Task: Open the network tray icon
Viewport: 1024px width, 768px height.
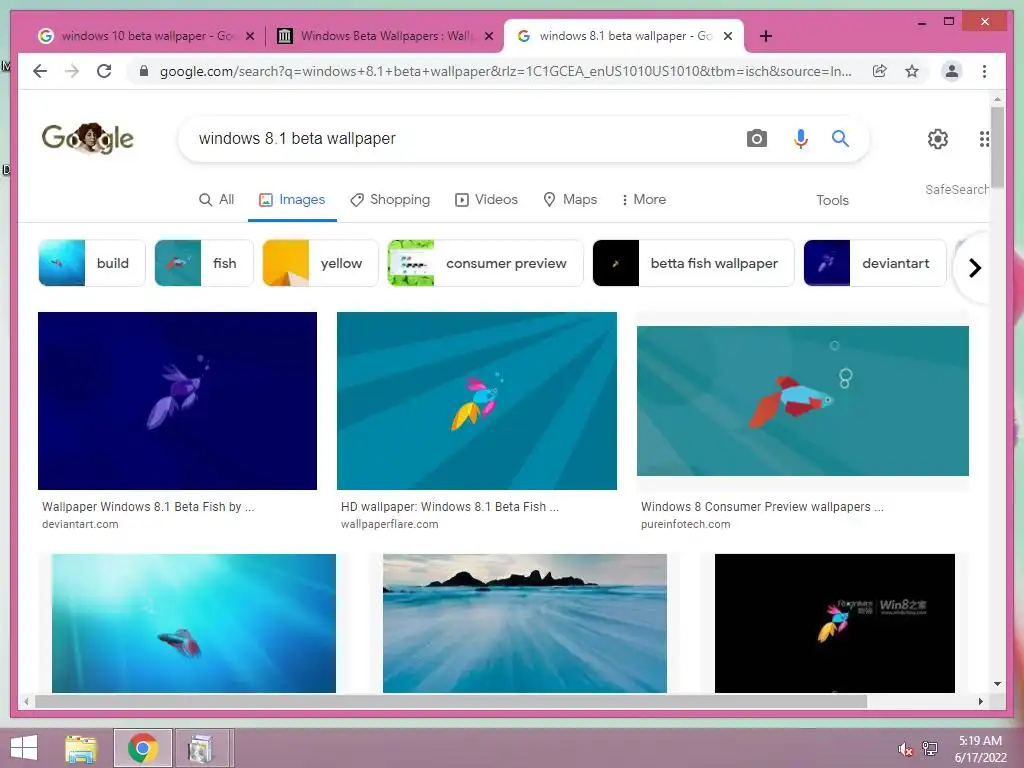Action: tap(930, 749)
